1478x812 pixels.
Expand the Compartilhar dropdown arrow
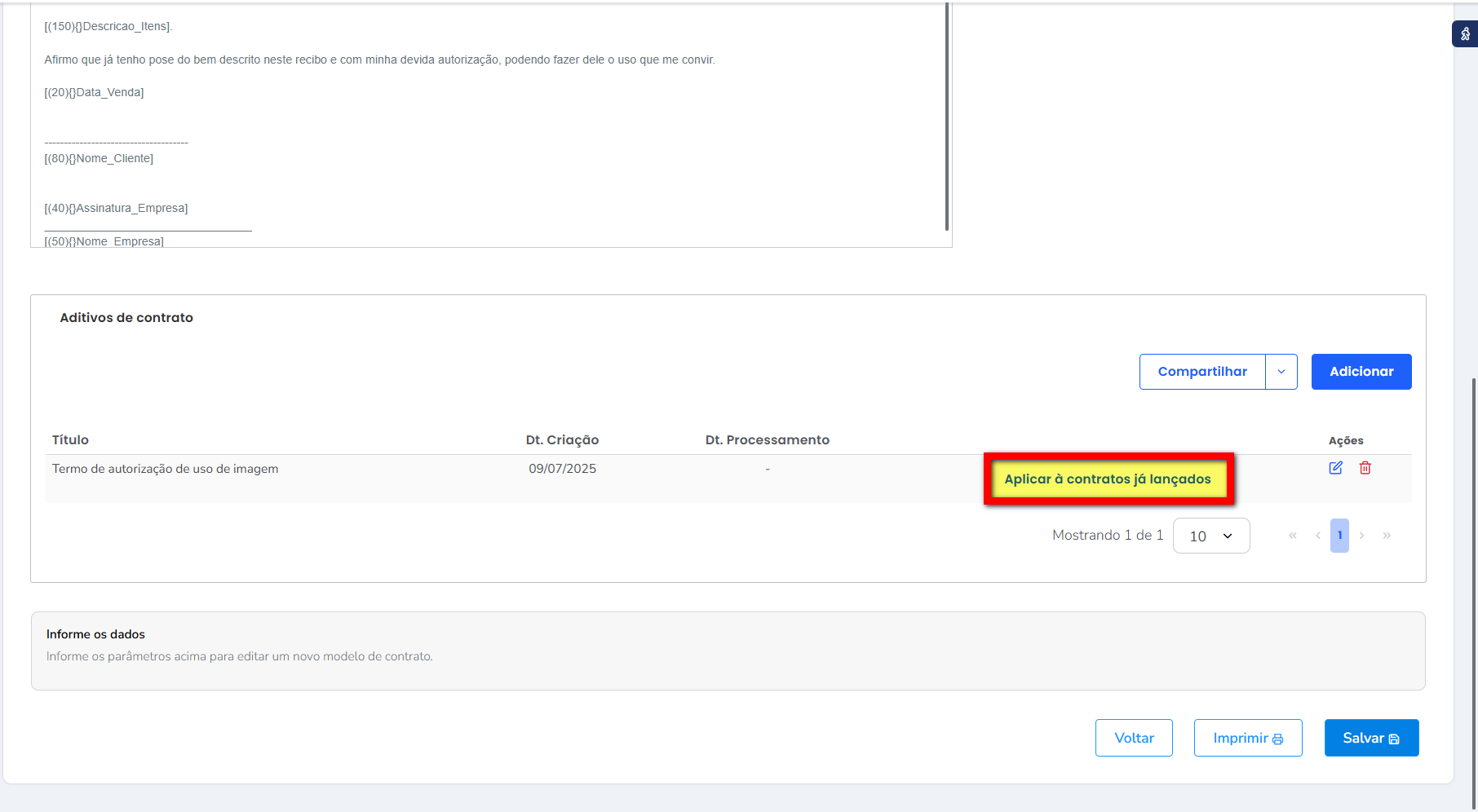coord(1281,372)
